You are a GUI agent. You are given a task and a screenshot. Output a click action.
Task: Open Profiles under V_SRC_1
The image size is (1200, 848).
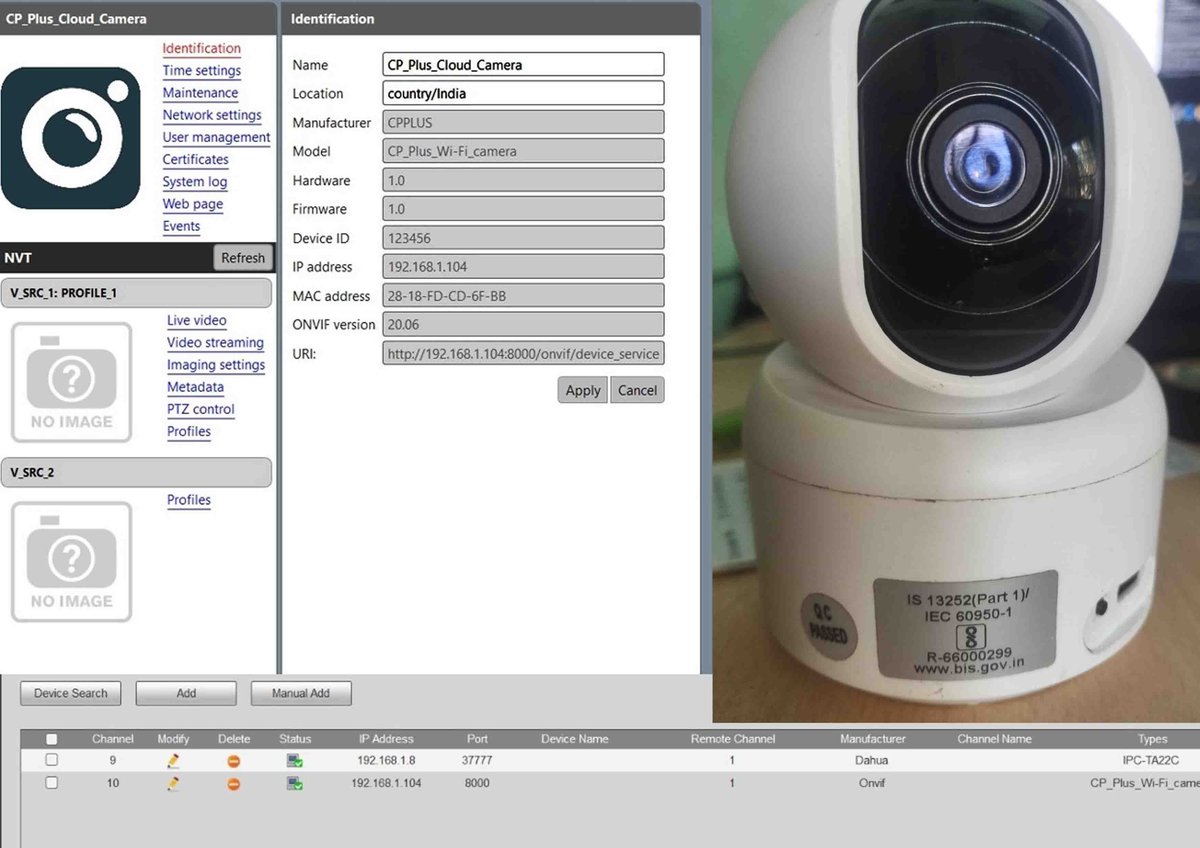click(189, 431)
